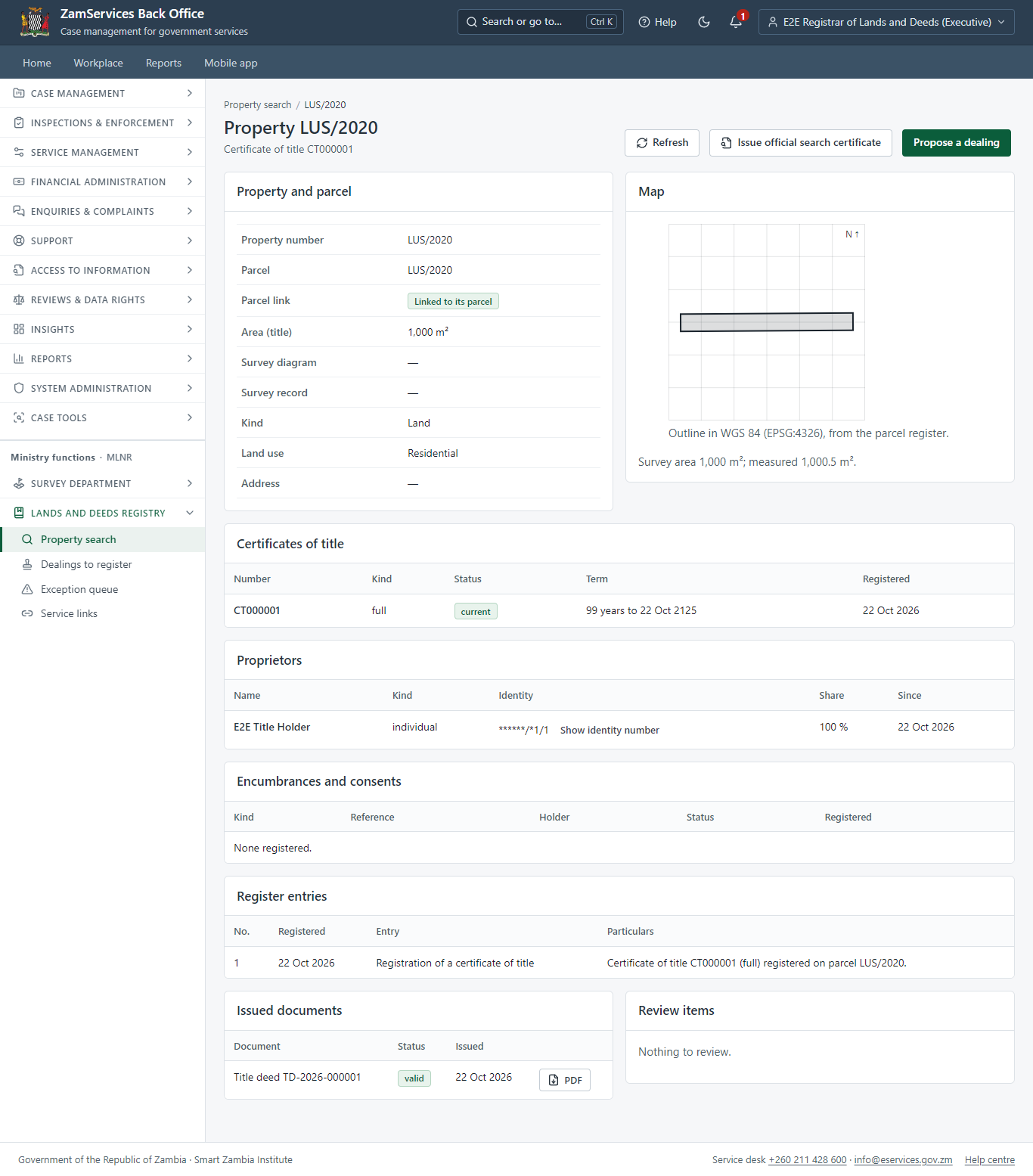The height and width of the screenshot is (1176, 1033).
Task: Expand the Enquiries & Complaints chevron
Action: coord(190,211)
